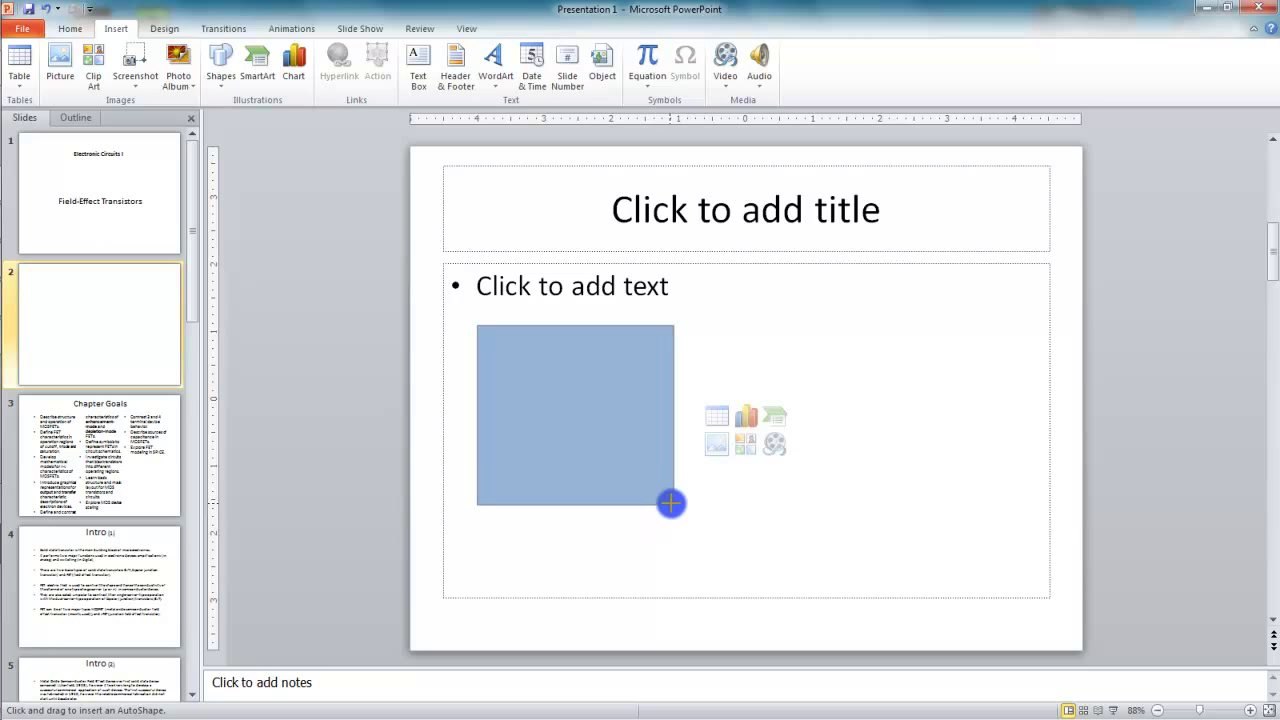Insert the Slide Number
The image size is (1280, 720).
tap(567, 67)
